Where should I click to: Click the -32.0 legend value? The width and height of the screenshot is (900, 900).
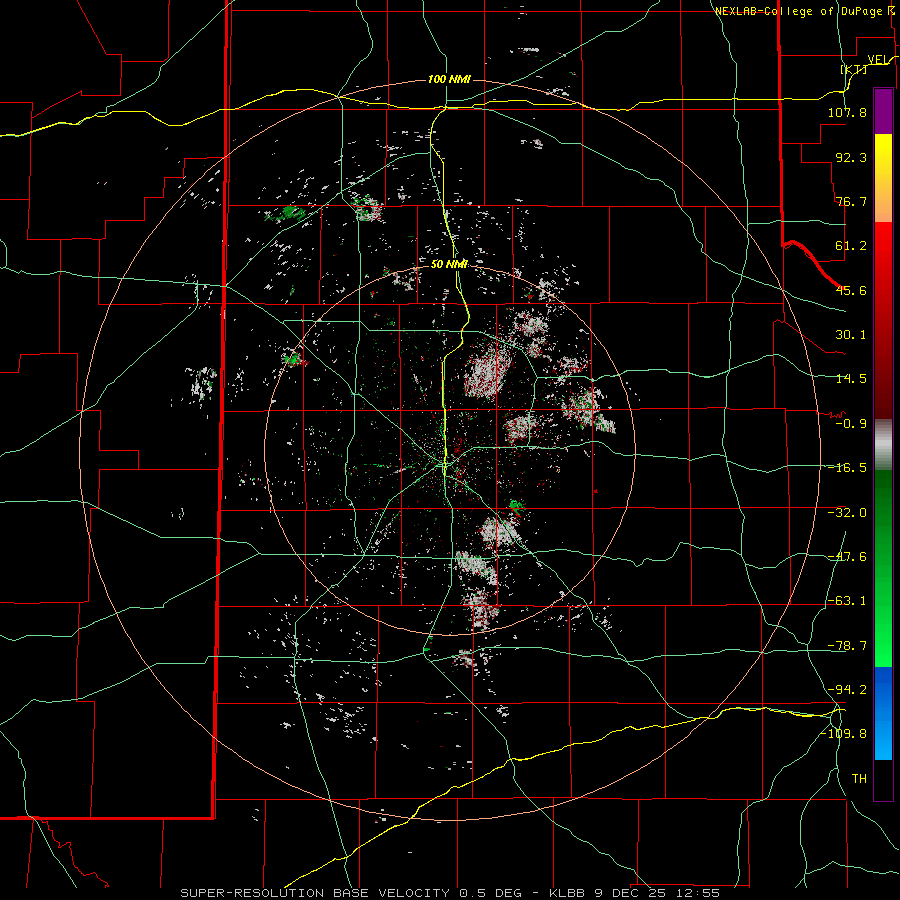pos(847,513)
